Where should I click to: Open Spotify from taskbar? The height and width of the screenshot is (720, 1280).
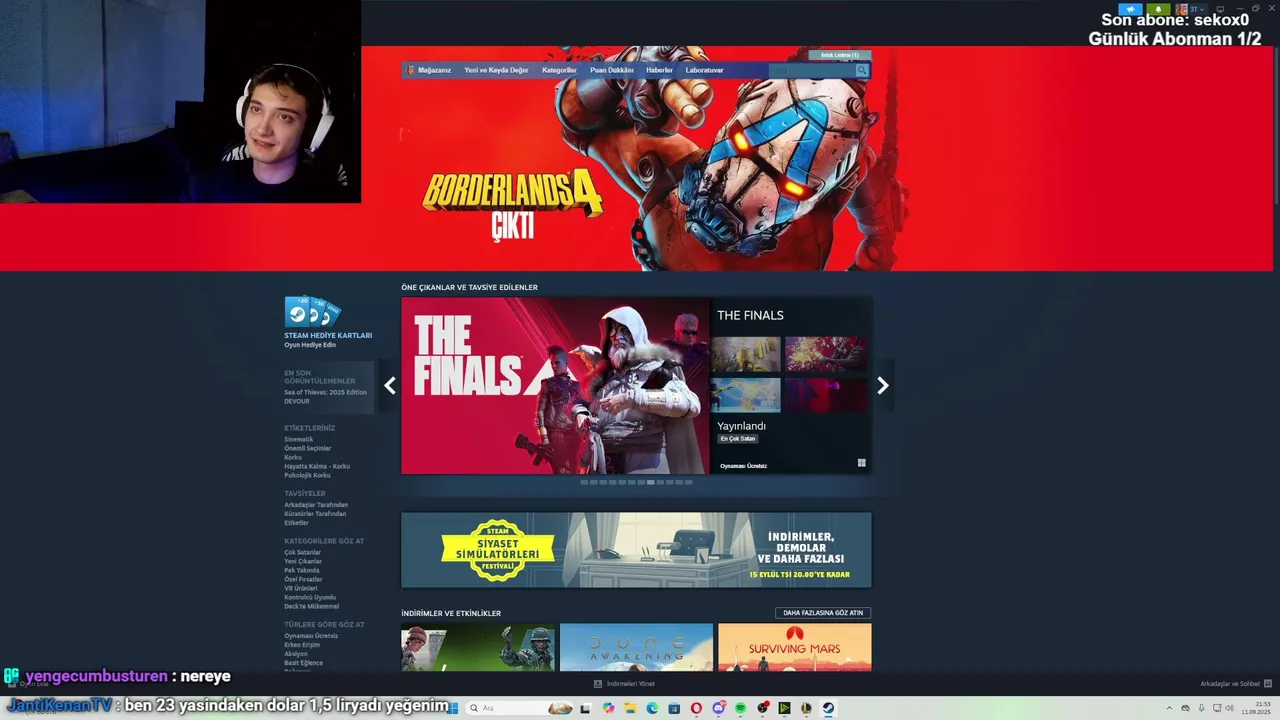740,708
